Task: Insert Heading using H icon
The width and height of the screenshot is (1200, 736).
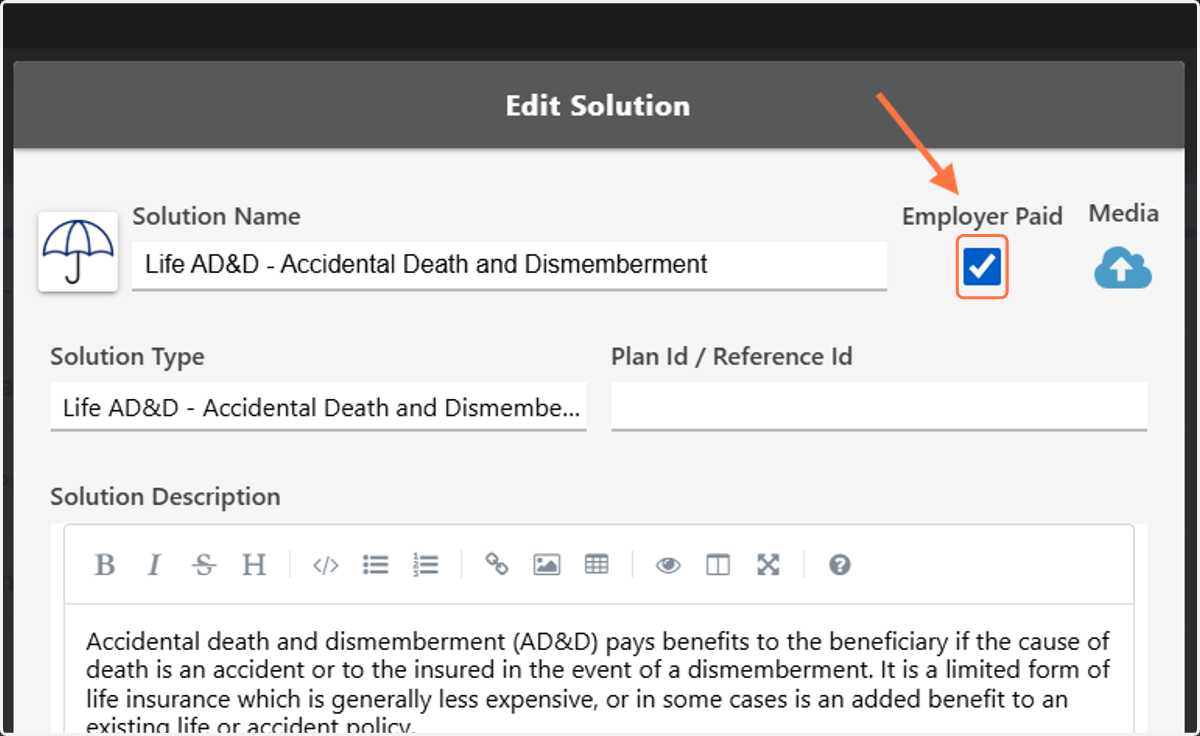Action: click(x=254, y=565)
